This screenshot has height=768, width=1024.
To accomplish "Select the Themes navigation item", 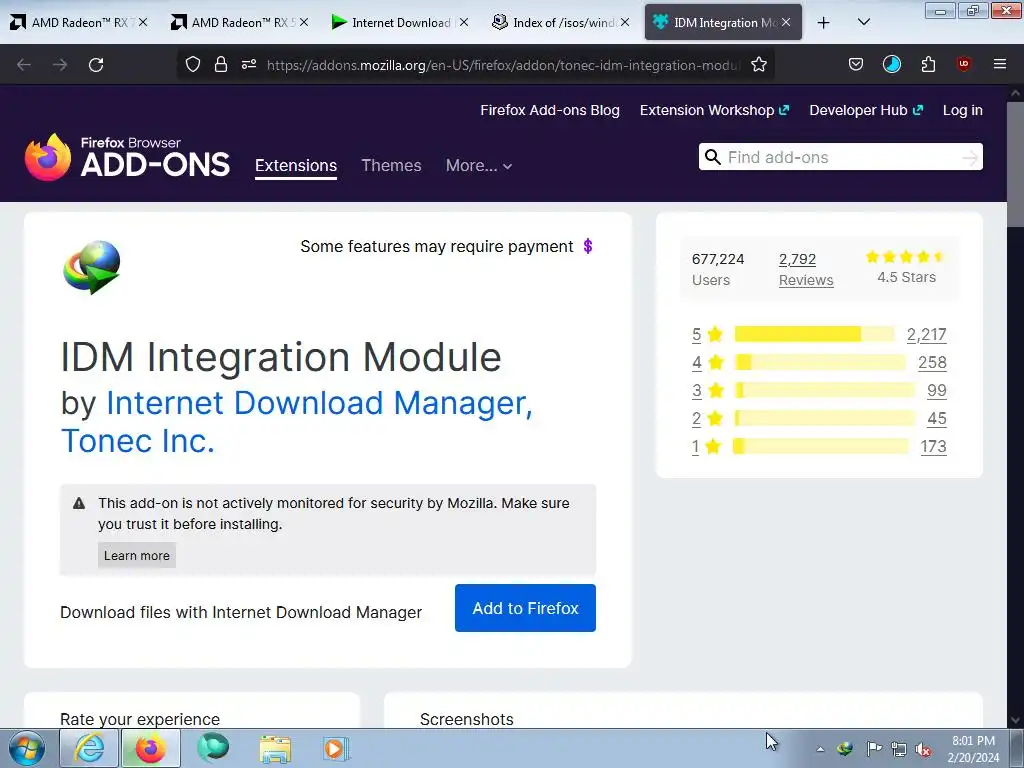I will click(391, 165).
